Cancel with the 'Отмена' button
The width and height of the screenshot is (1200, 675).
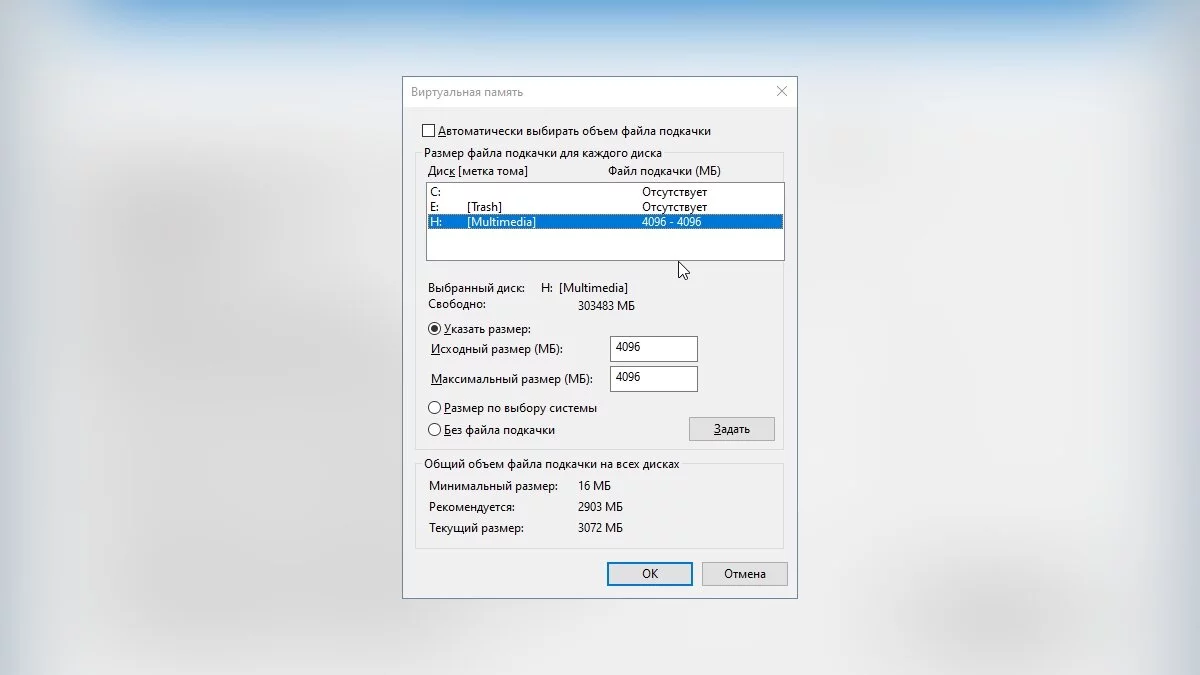[744, 574]
